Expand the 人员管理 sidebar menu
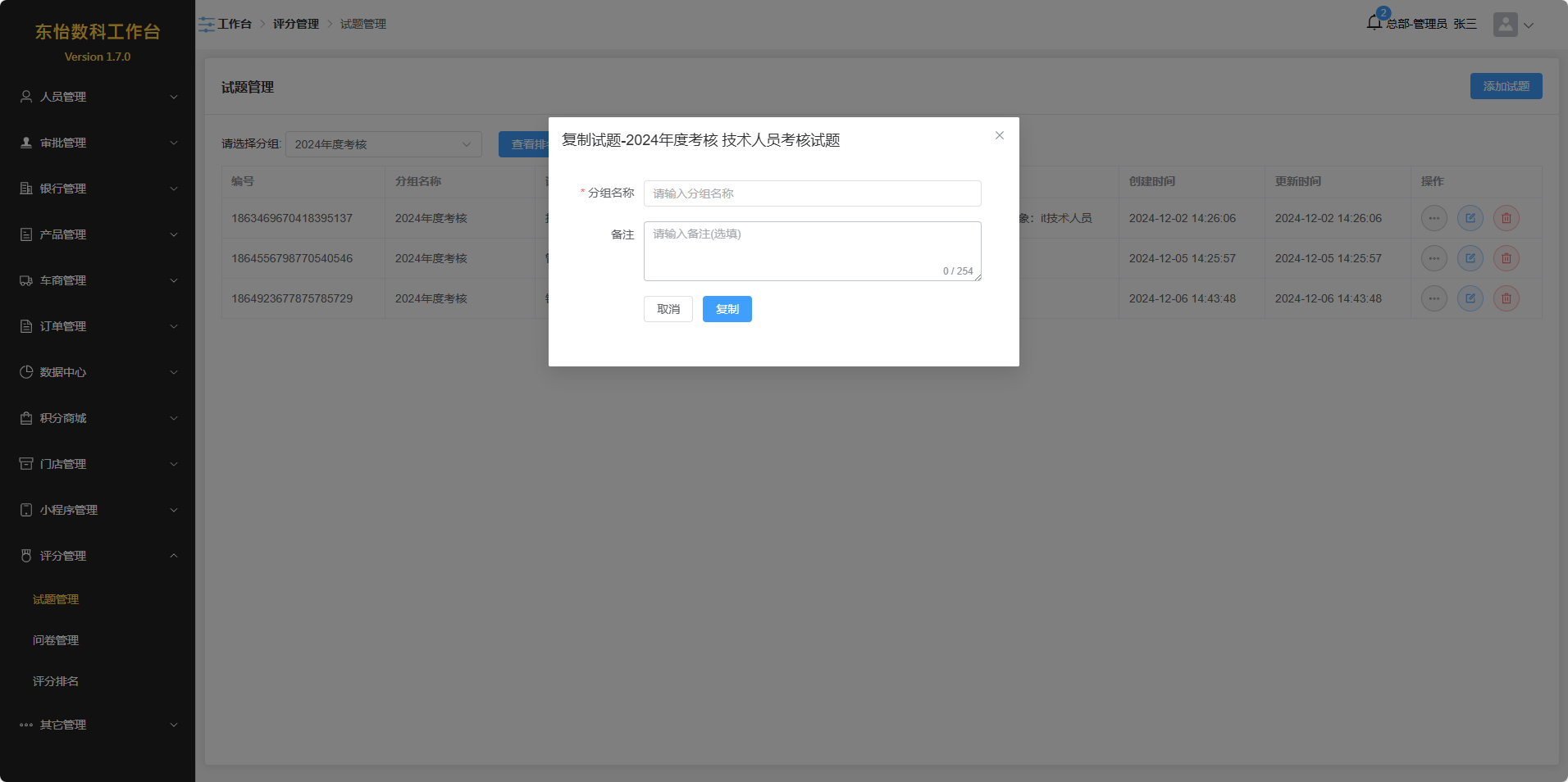This screenshot has width=1568, height=782. pyautogui.click(x=98, y=97)
